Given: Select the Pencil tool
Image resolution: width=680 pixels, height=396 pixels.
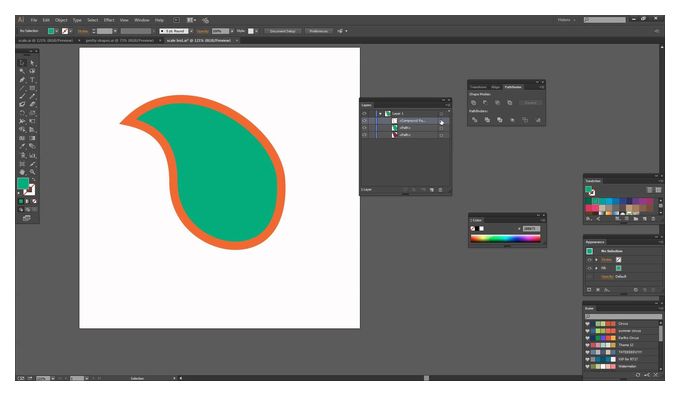Looking at the screenshot, I should (x=32, y=96).
